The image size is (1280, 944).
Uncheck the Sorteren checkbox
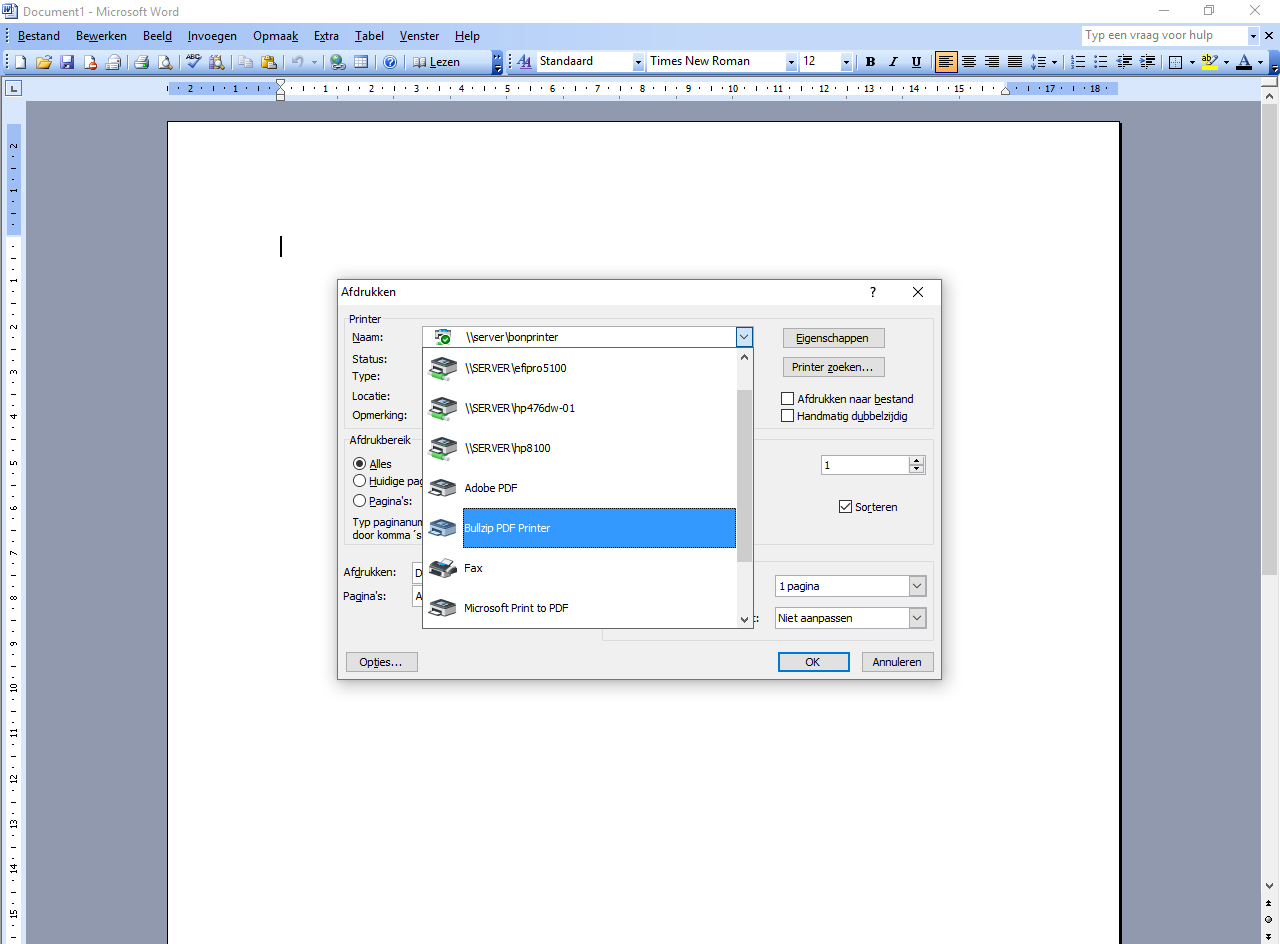pyautogui.click(x=845, y=507)
